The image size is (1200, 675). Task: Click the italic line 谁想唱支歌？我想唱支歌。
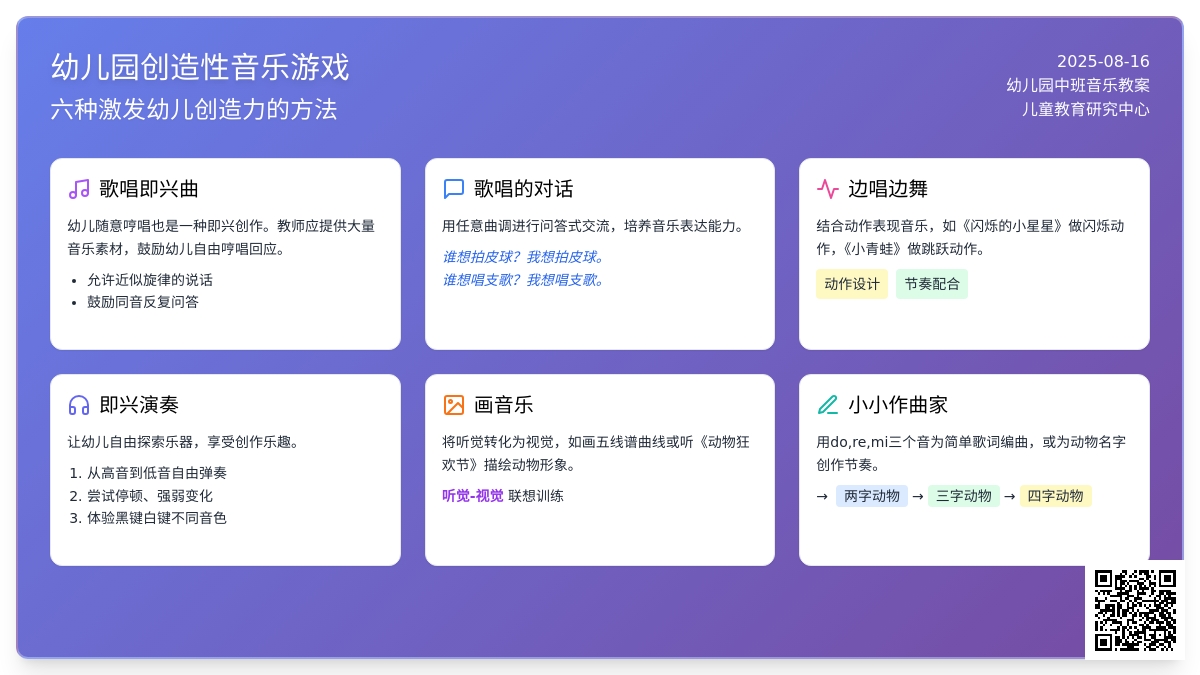[x=526, y=280]
